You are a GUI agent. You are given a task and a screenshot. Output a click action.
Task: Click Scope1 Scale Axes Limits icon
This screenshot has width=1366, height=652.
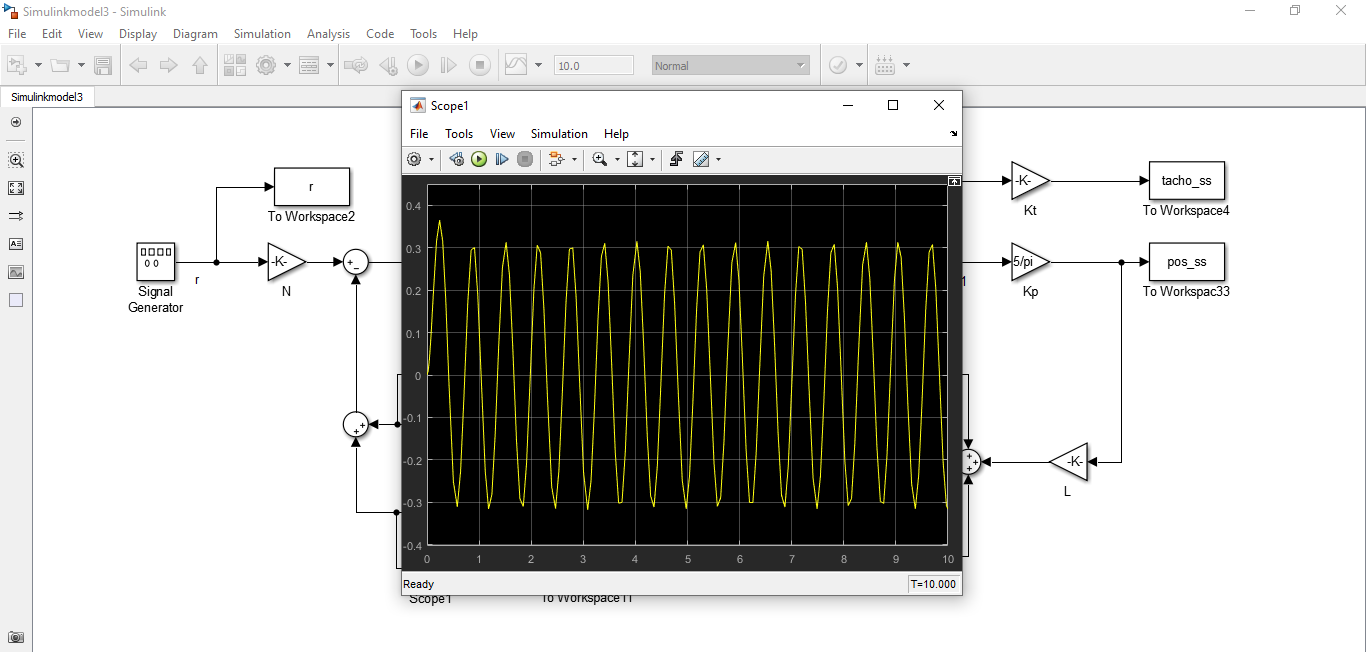pyautogui.click(x=635, y=159)
